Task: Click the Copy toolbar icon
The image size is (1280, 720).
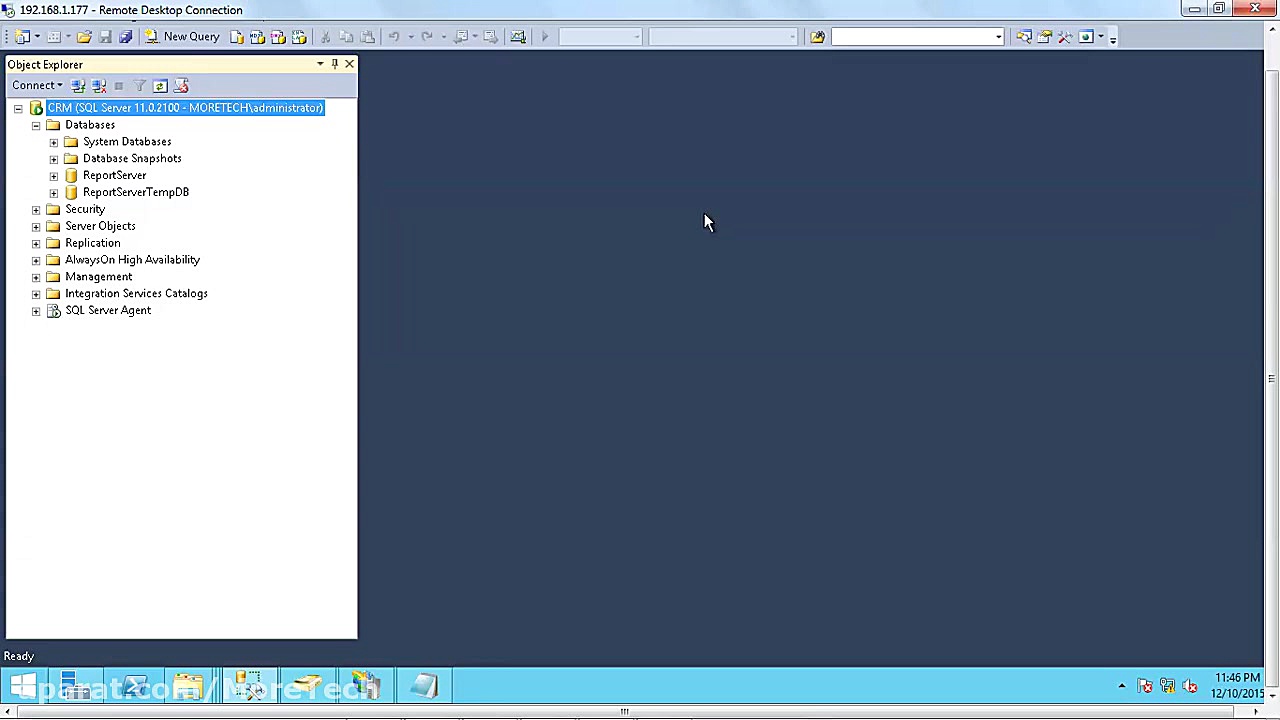Action: click(346, 37)
